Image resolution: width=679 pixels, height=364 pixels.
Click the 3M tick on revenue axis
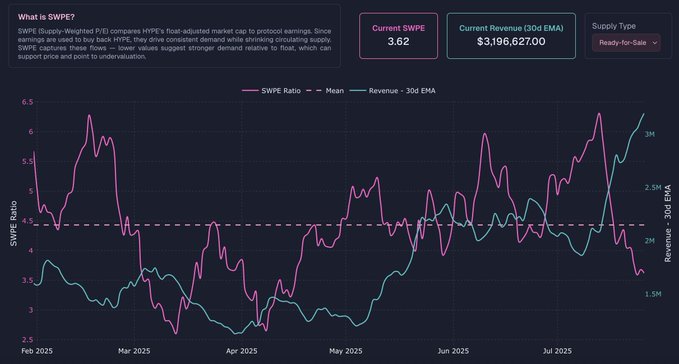point(650,135)
